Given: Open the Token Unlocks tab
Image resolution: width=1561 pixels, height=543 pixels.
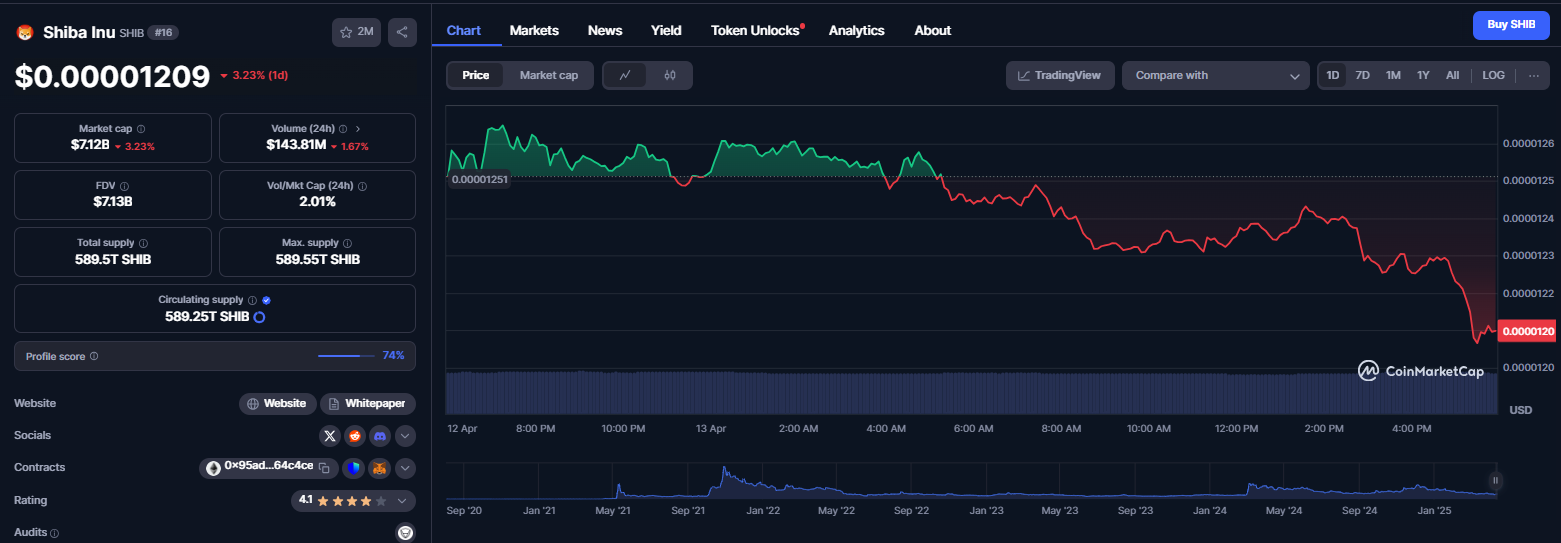Looking at the screenshot, I should point(757,31).
